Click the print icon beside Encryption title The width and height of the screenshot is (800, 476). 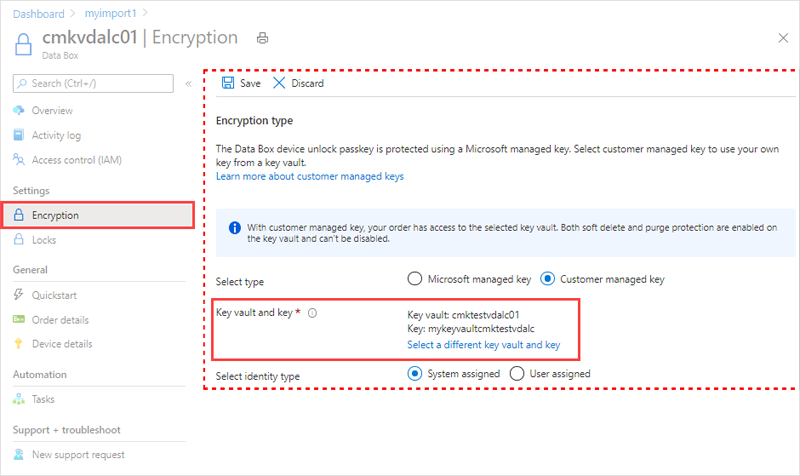263,38
